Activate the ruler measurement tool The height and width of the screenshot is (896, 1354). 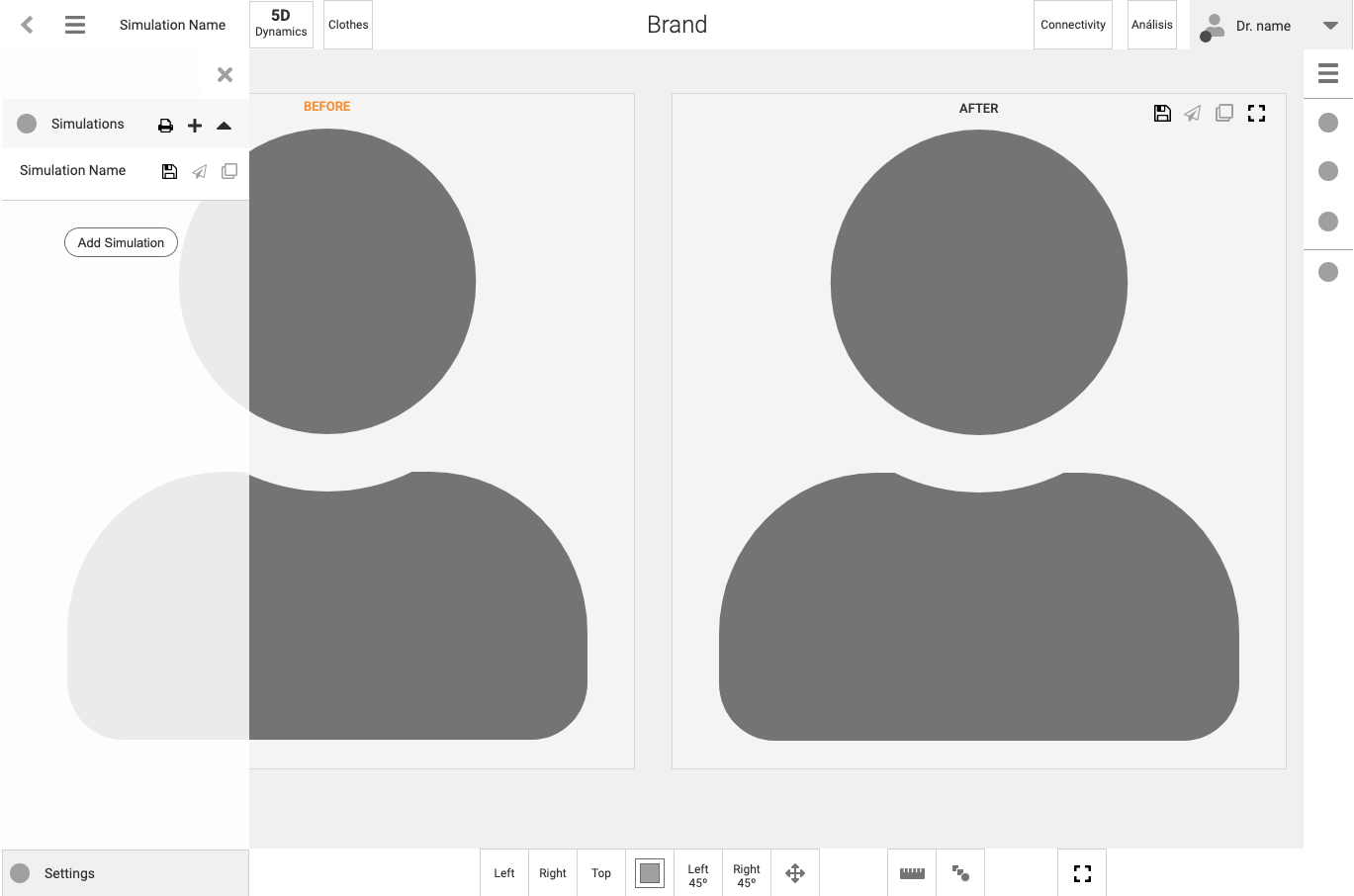tap(912, 873)
